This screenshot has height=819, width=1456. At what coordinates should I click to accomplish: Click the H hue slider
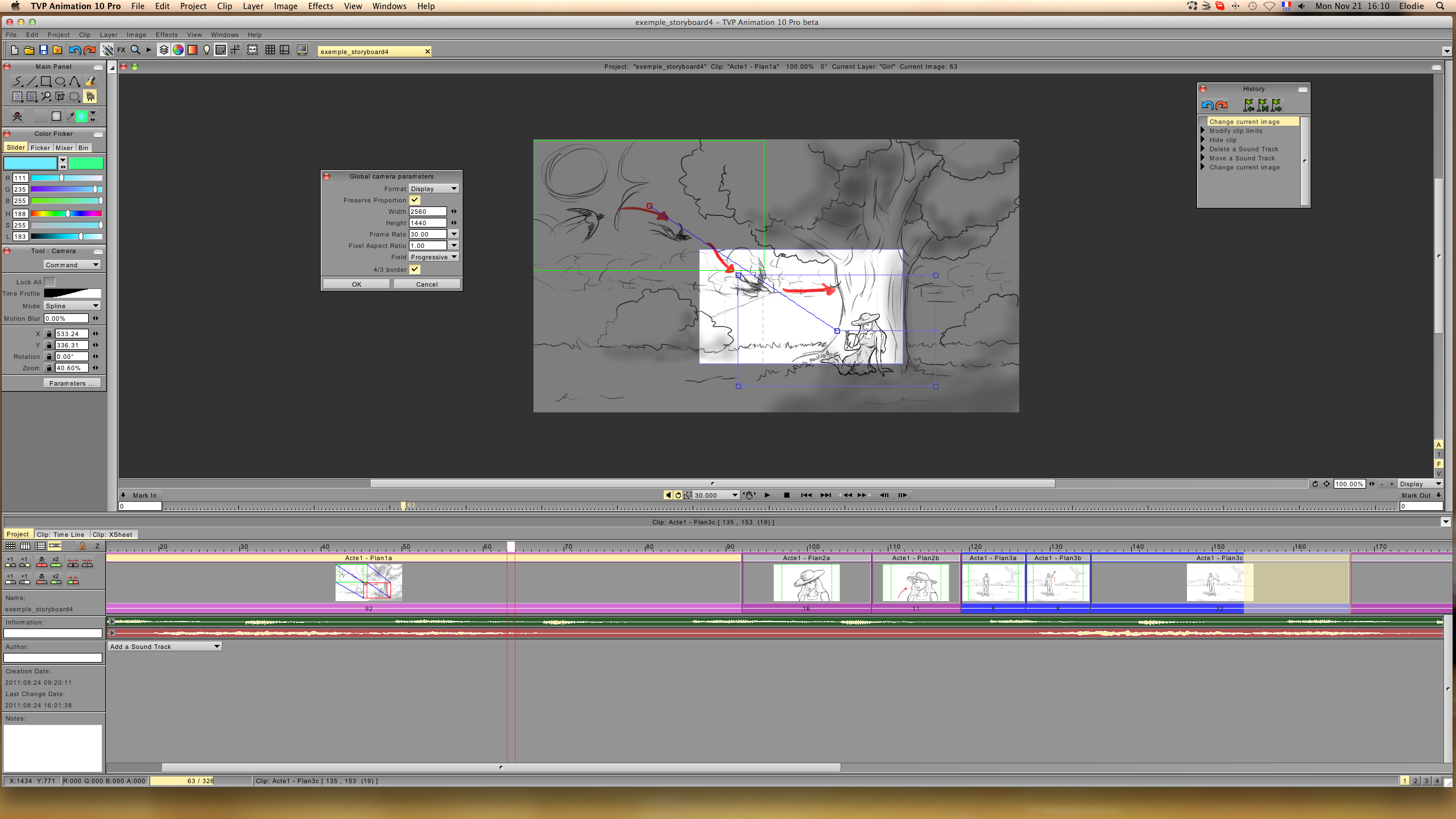click(x=67, y=214)
